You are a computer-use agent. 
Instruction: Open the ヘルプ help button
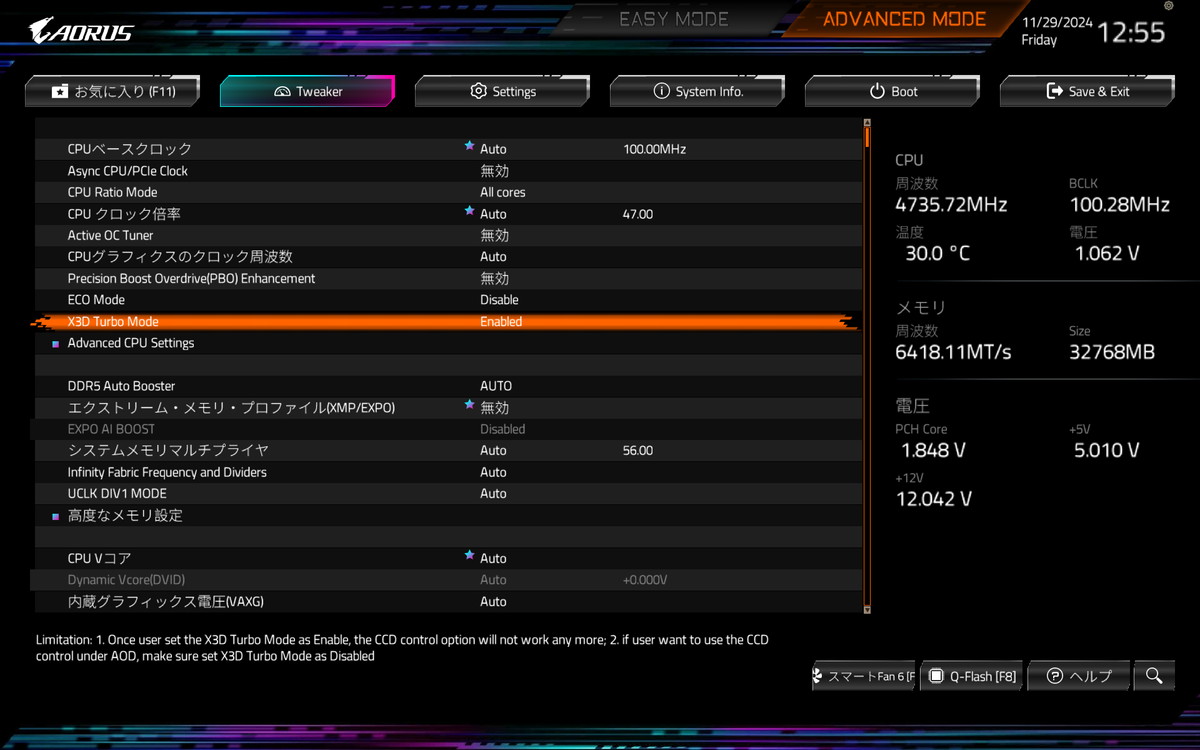coord(1079,676)
